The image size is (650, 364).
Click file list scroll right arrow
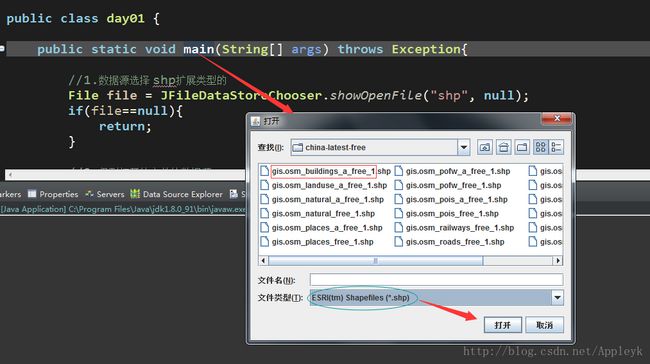(558, 260)
